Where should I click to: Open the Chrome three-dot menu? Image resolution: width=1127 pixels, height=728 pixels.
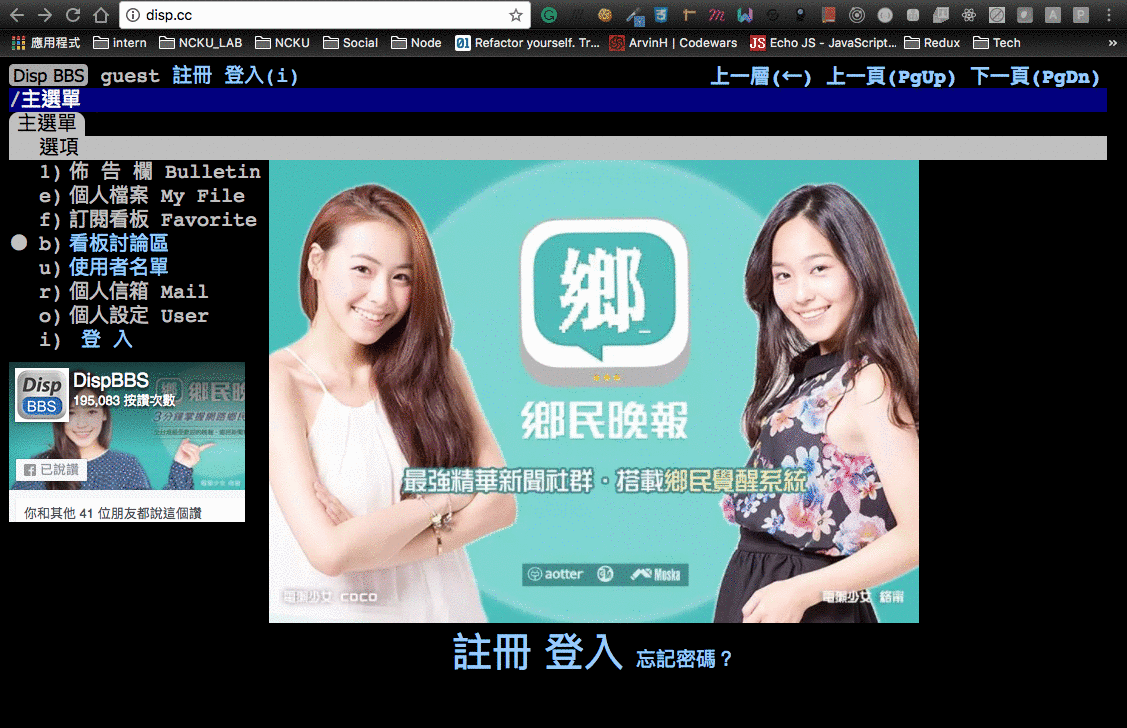coord(1109,15)
